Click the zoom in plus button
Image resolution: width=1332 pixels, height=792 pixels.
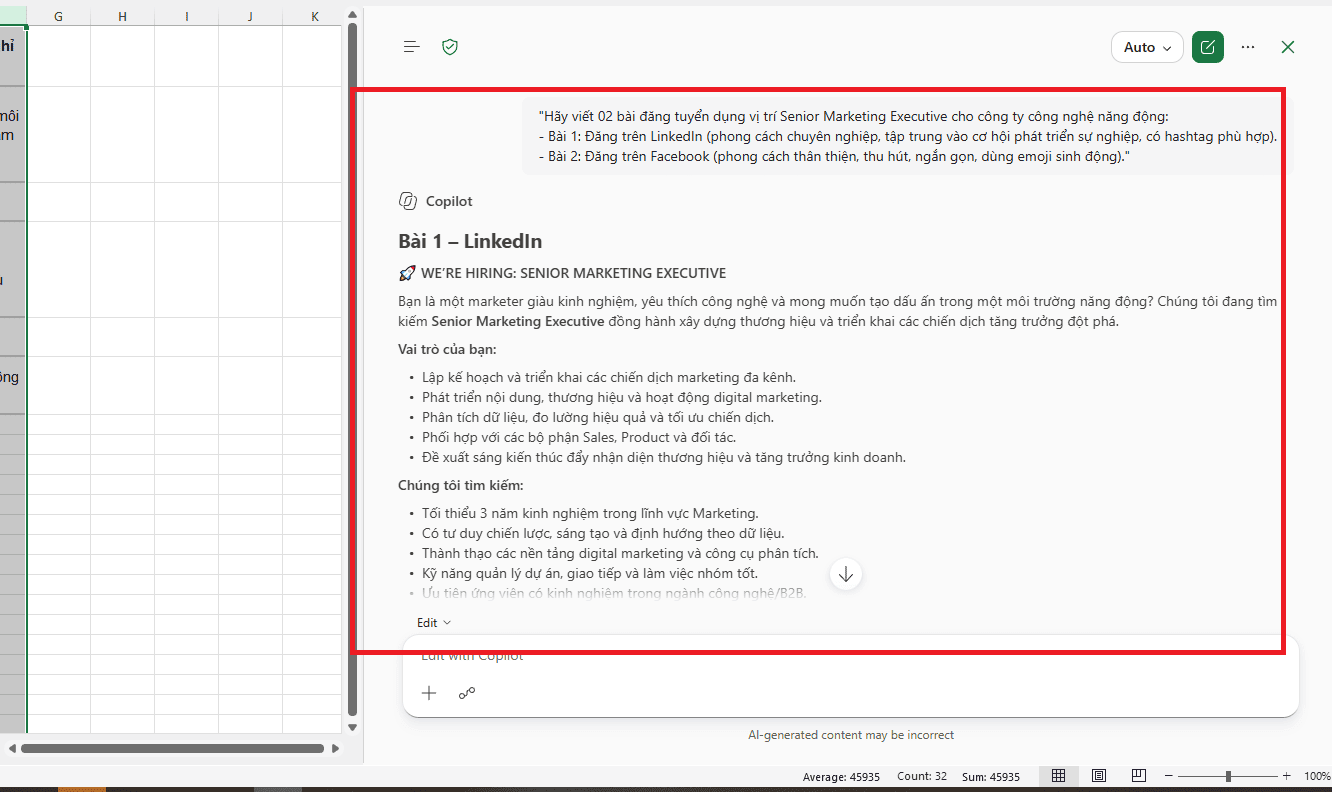(x=1287, y=776)
